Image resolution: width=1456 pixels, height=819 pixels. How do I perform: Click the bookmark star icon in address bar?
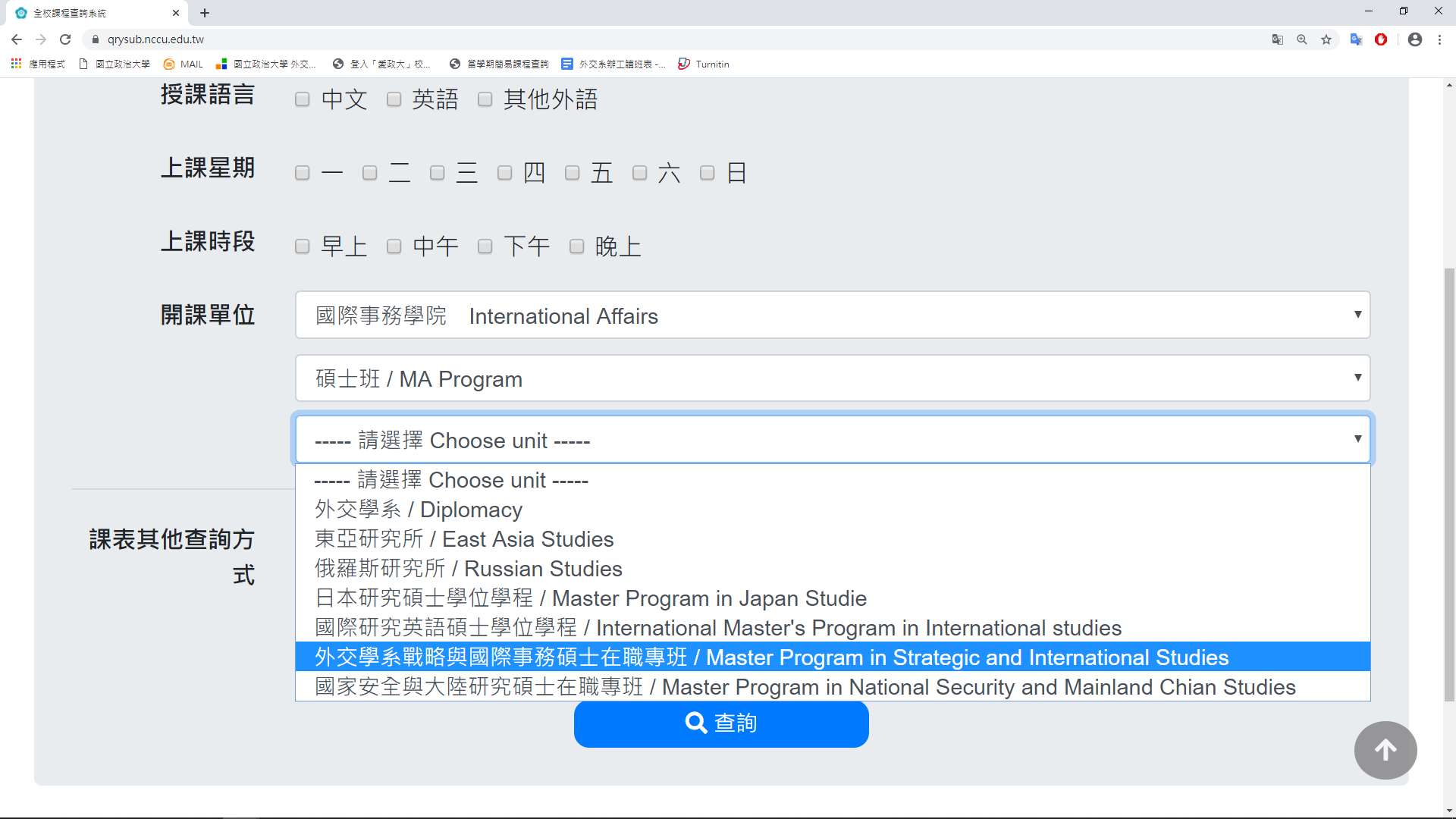coord(1326,39)
